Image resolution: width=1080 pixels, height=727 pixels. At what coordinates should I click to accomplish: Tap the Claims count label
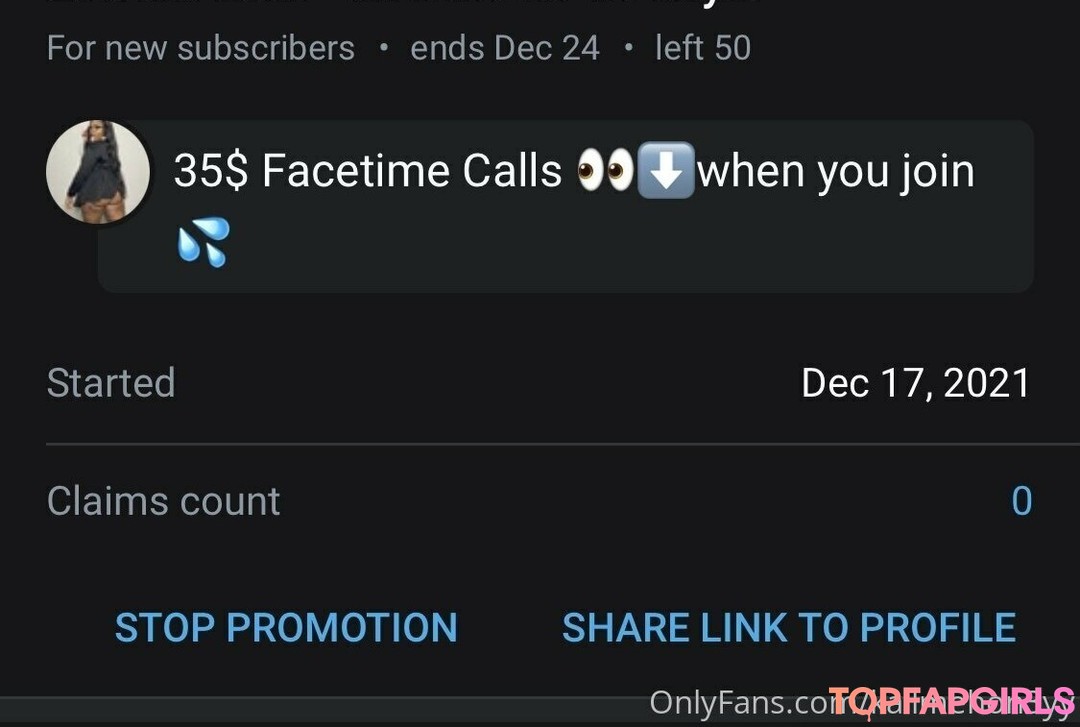163,501
